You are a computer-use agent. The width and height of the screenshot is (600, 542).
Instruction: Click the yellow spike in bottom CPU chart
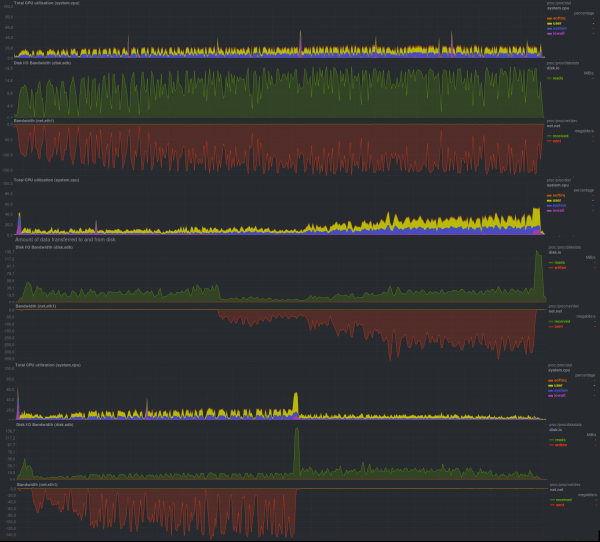296,403
